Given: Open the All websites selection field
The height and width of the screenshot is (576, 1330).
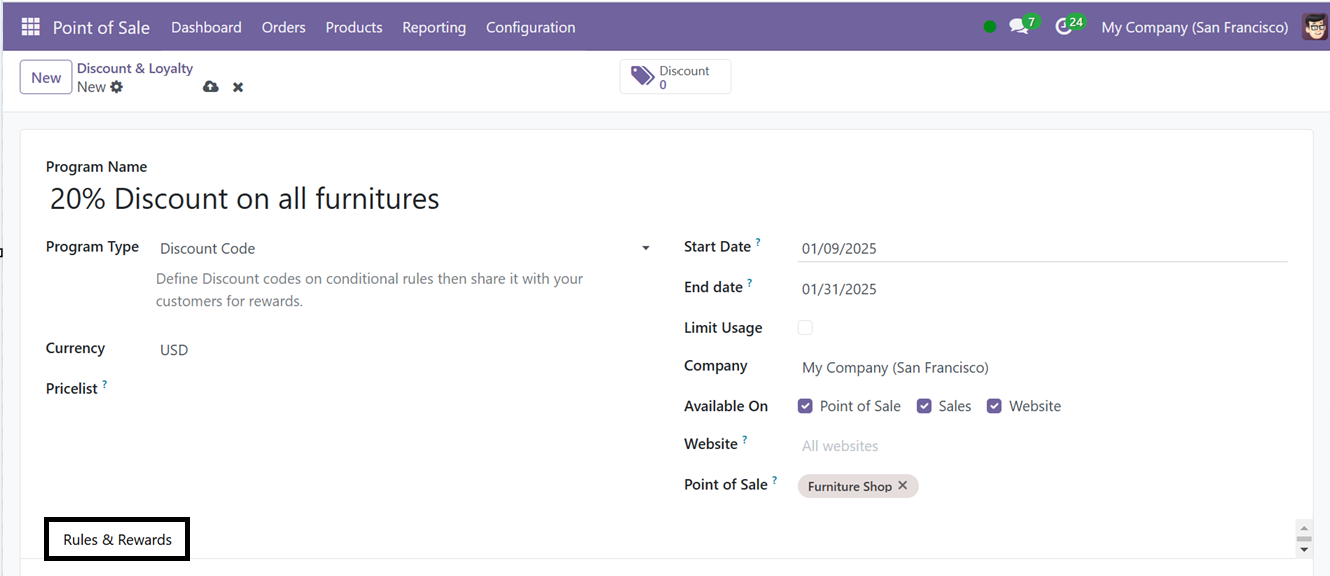Looking at the screenshot, I should (1043, 446).
